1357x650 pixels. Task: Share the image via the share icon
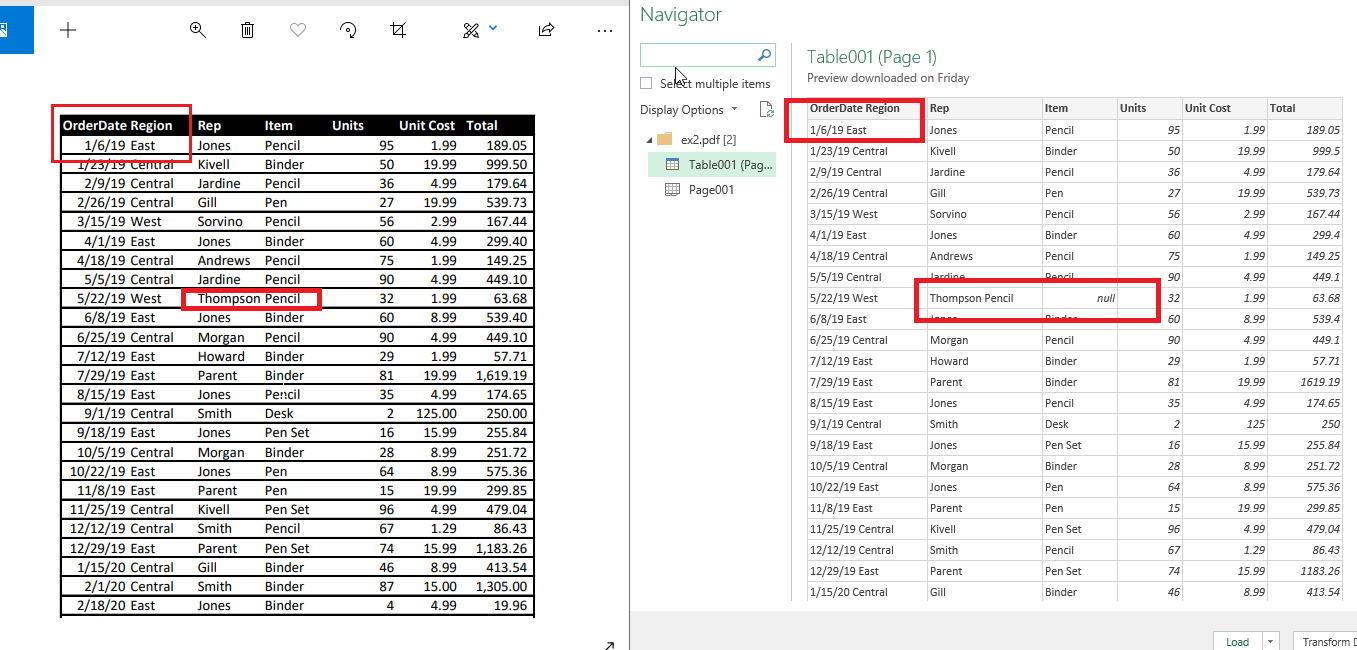546,30
